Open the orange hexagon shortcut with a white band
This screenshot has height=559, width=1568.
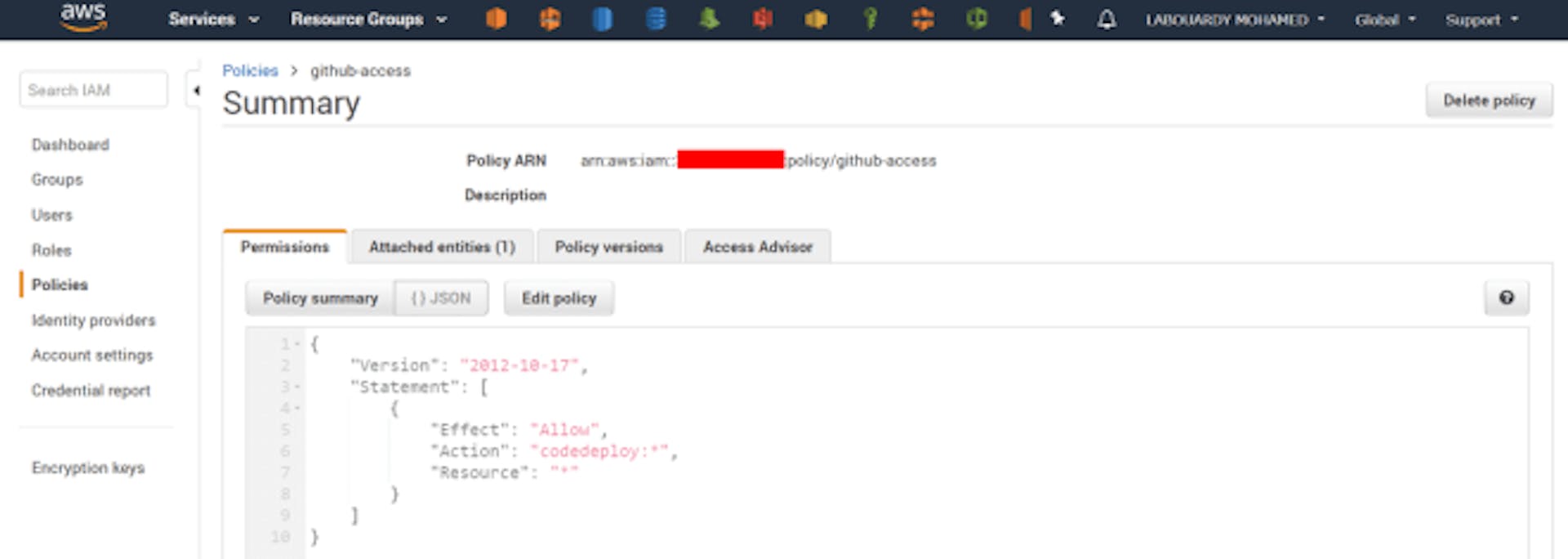(x=550, y=18)
